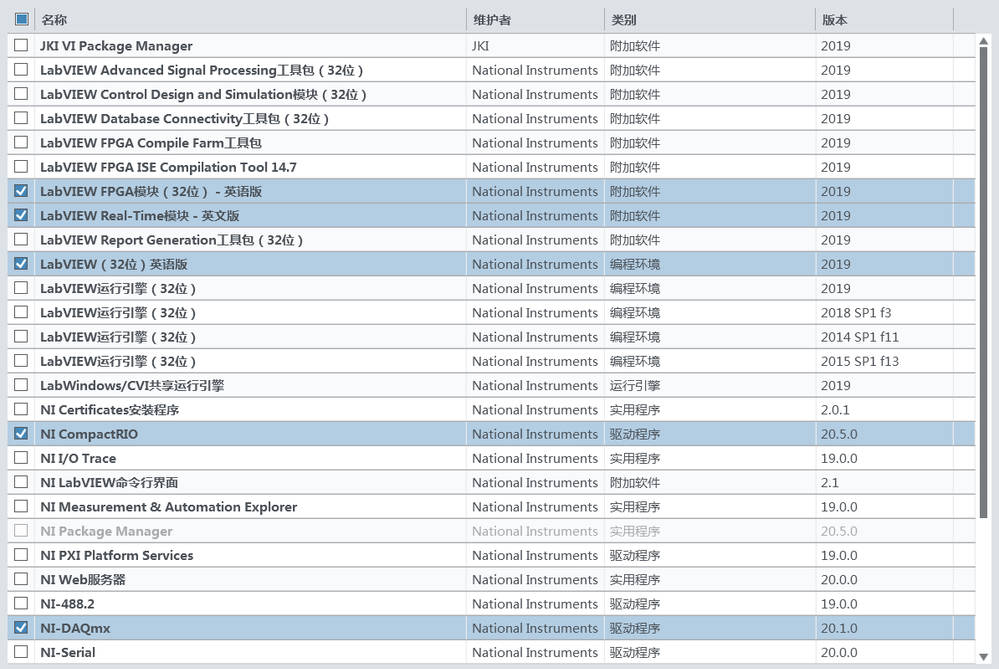Sort by the 版本 column header

tap(835, 20)
